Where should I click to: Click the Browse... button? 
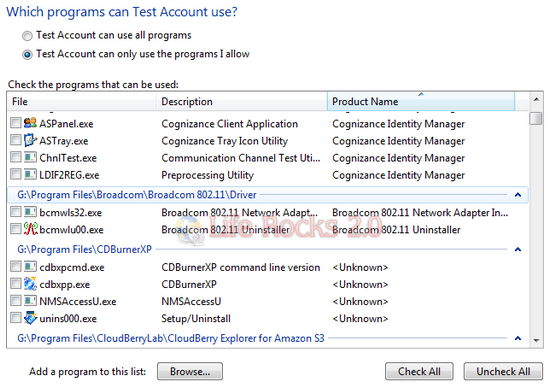pyautogui.click(x=190, y=371)
